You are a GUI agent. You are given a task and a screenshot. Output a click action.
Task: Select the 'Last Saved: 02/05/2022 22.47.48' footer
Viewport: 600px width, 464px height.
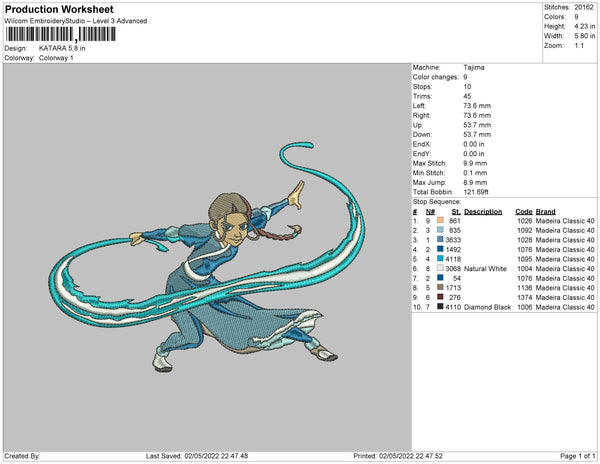(x=197, y=456)
